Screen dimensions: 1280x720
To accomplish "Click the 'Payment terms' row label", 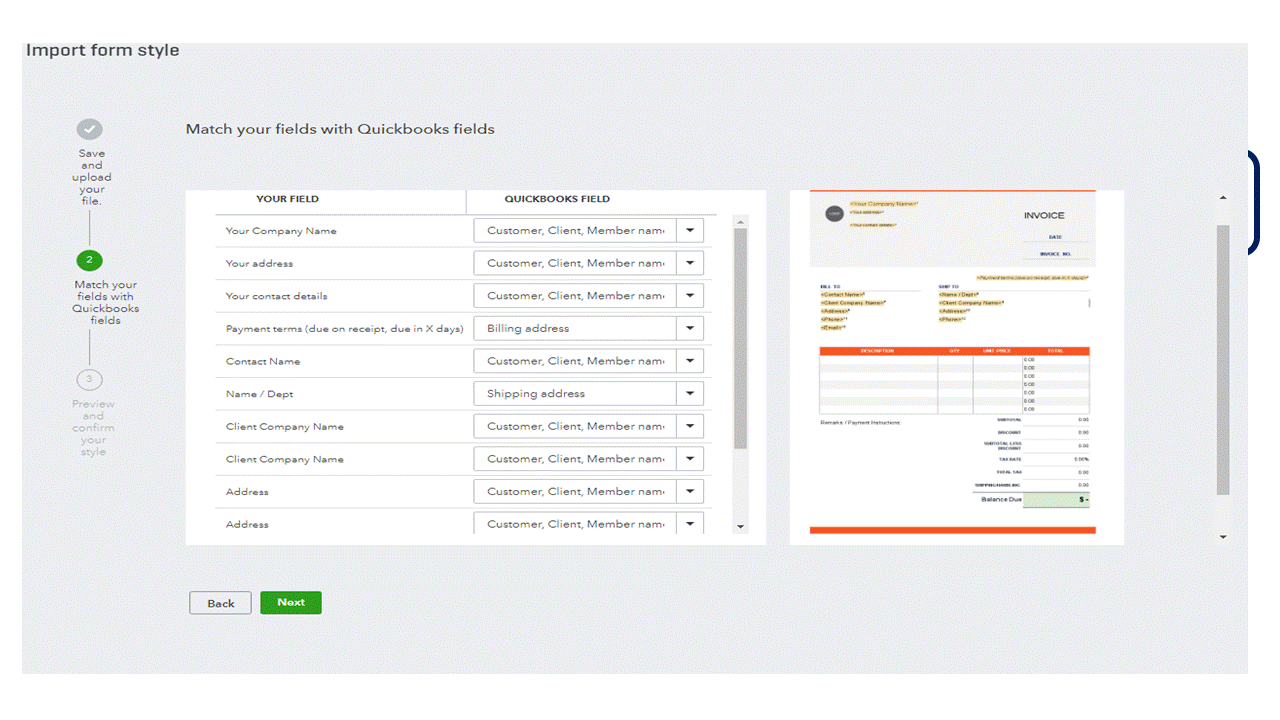I will pos(345,329).
